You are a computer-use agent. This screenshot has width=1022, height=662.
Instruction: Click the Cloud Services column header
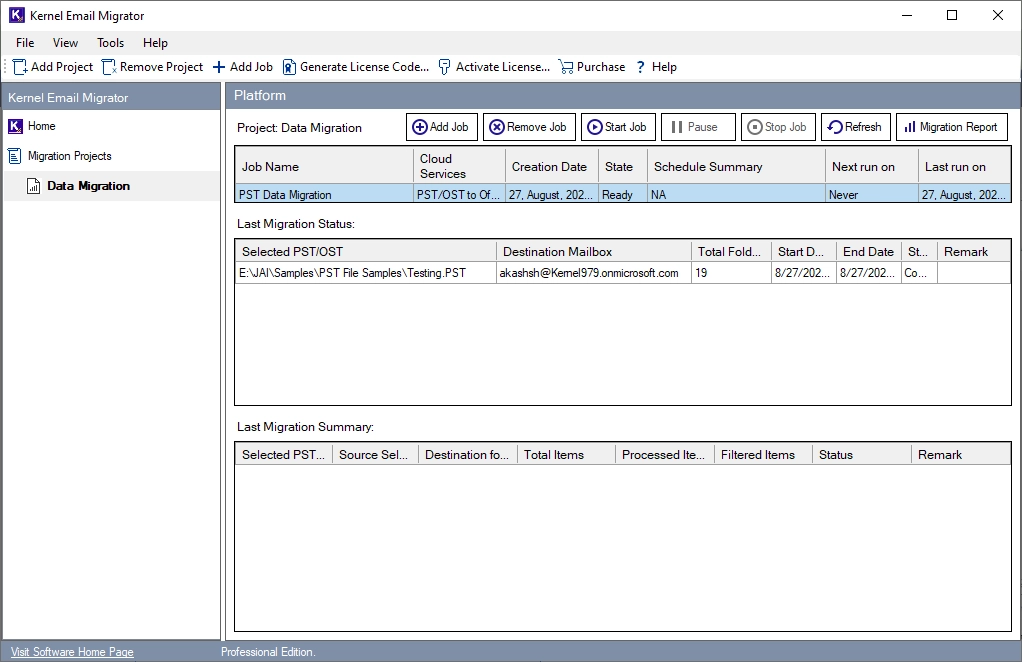[459, 166]
